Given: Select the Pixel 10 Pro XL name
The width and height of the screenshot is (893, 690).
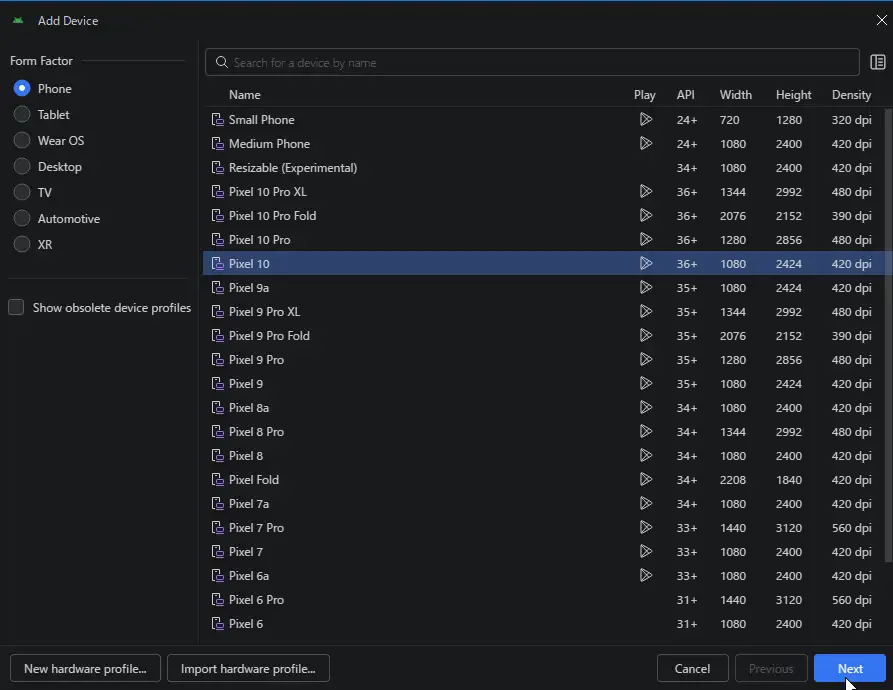Looking at the screenshot, I should pyautogui.click(x=268, y=191).
